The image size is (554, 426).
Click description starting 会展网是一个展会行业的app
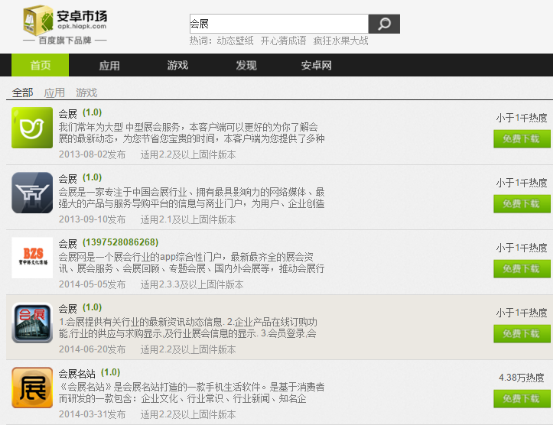pos(191,263)
